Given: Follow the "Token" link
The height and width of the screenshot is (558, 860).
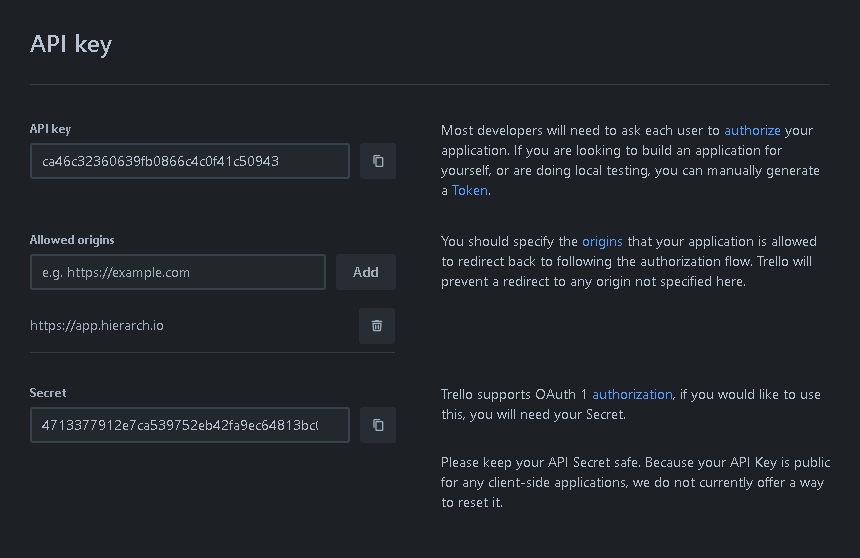Looking at the screenshot, I should [x=470, y=190].
